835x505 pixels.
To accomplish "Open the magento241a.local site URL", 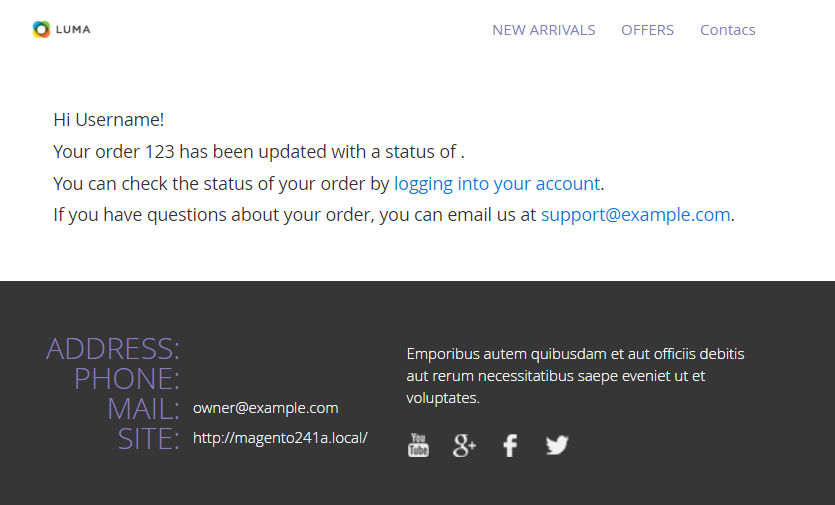I will pos(280,438).
